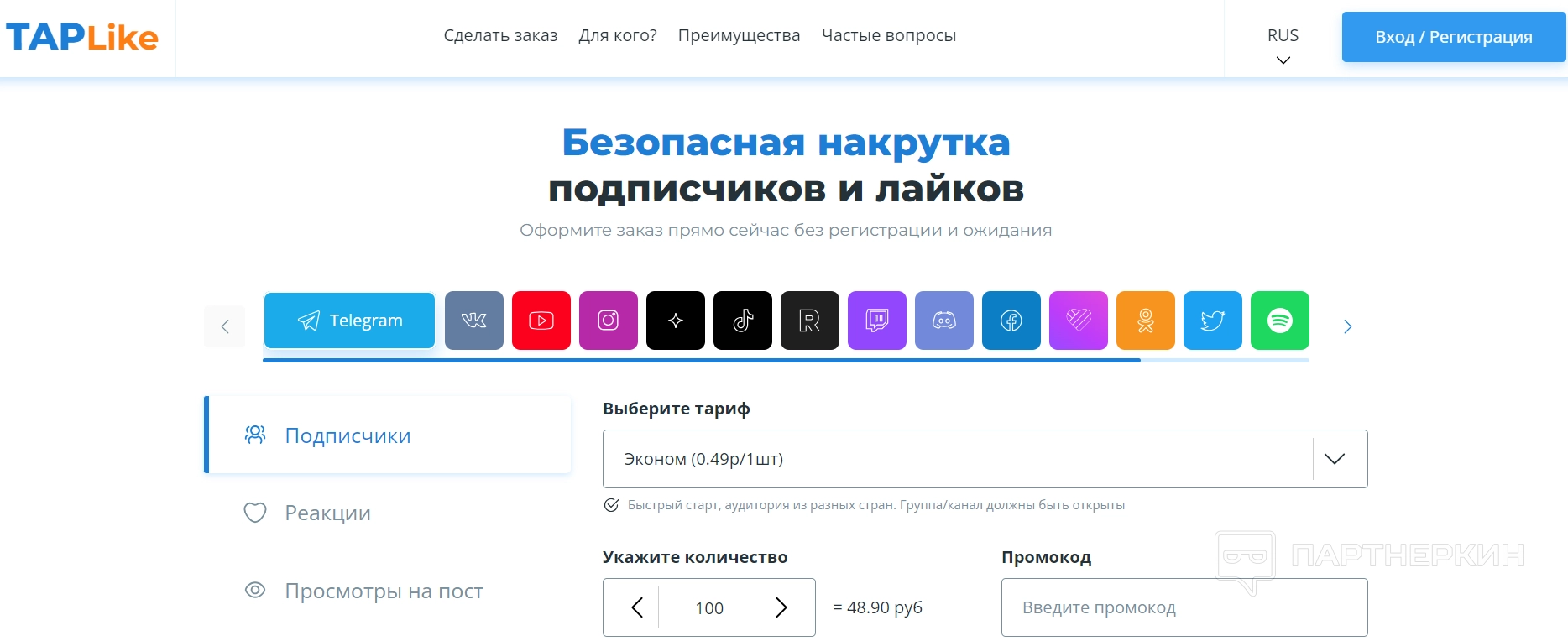This screenshot has width=1568, height=641.
Task: Focus the Введите промокод input field
Action: click(x=1184, y=607)
